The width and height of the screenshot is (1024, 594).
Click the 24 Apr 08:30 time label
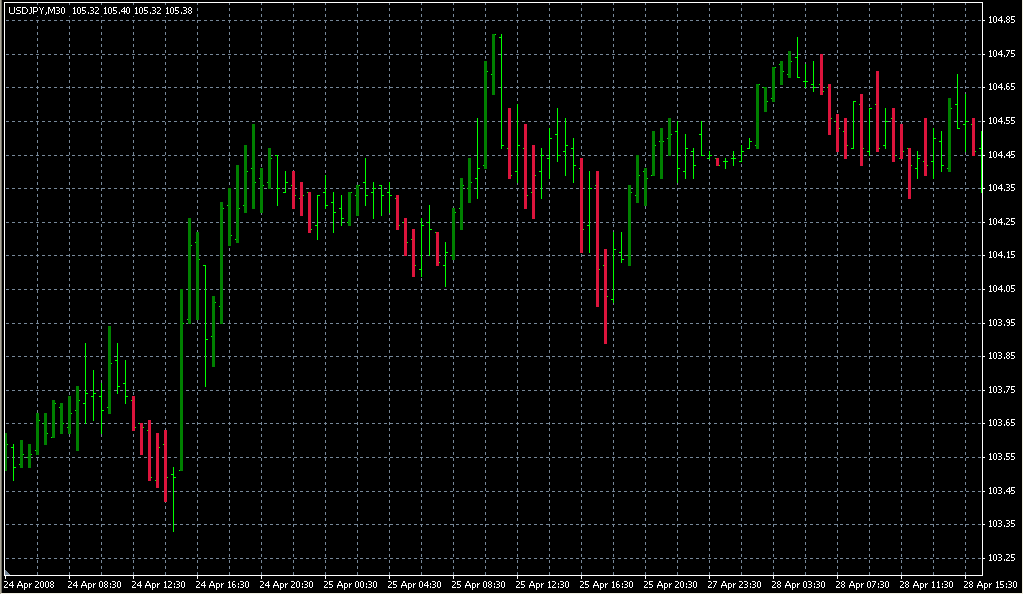click(x=94, y=585)
